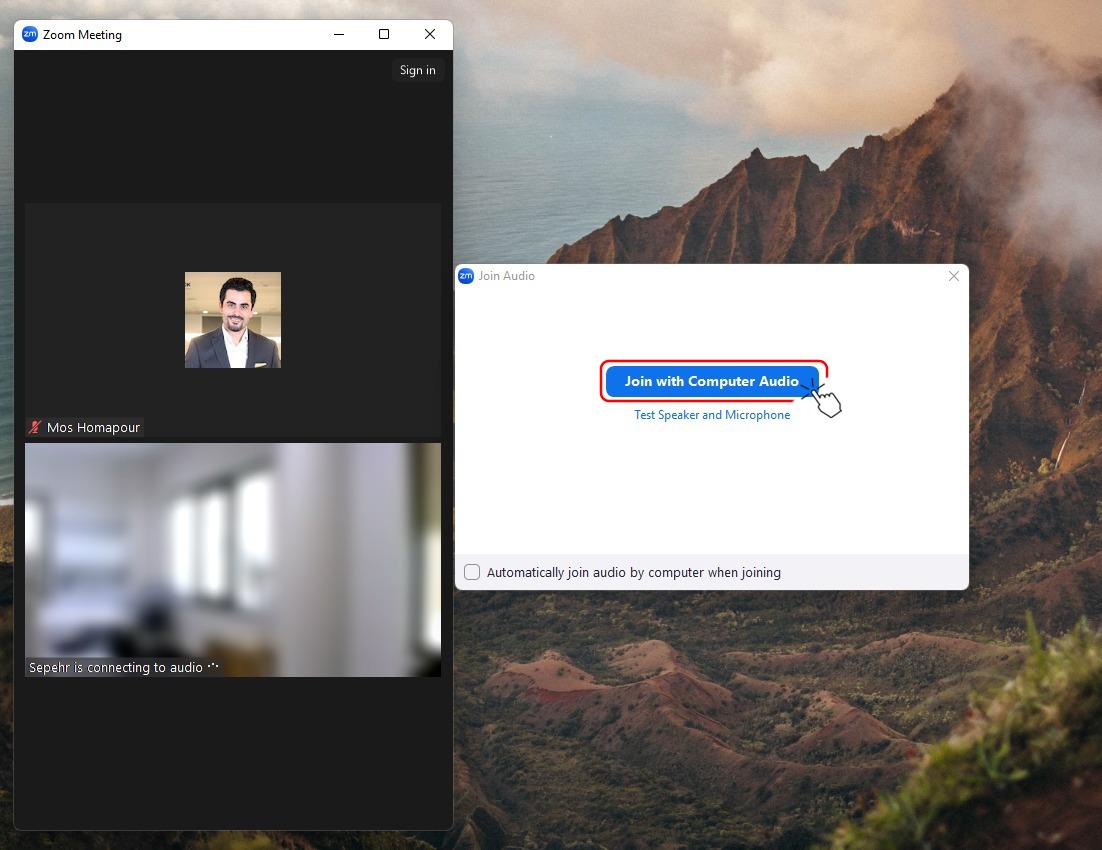The width and height of the screenshot is (1102, 850).
Task: Click the Mos Homapour name label
Action: (93, 428)
